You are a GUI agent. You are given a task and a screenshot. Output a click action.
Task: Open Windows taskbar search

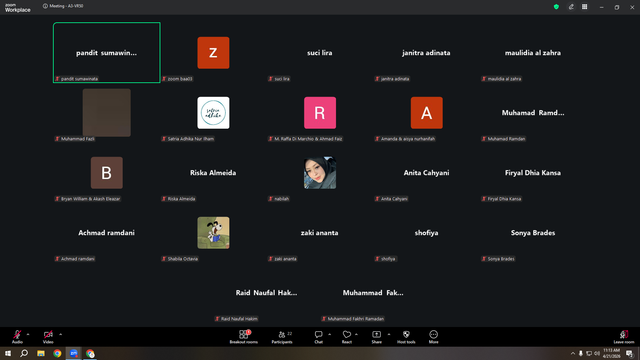pos(24,353)
